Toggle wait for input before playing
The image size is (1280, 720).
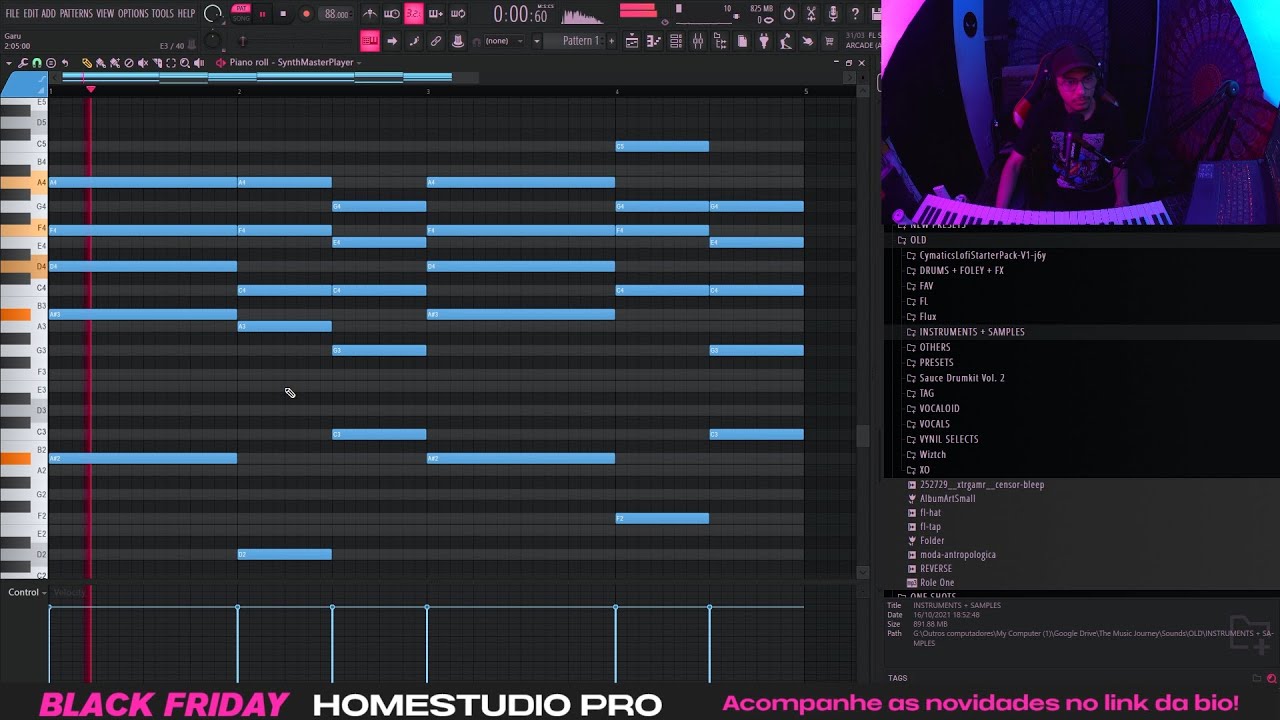[x=392, y=14]
